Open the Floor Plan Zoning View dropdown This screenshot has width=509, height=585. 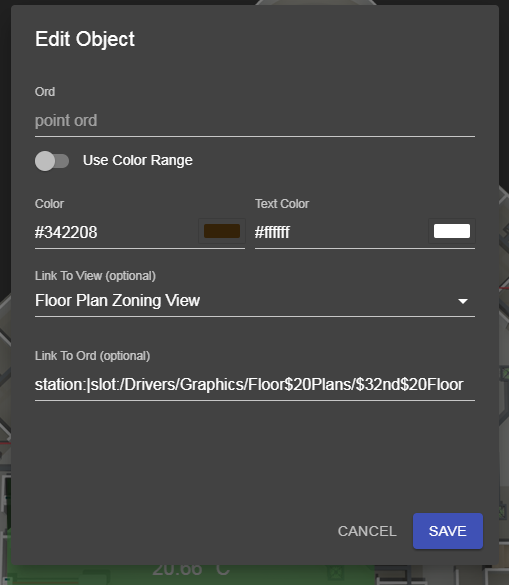(x=255, y=301)
